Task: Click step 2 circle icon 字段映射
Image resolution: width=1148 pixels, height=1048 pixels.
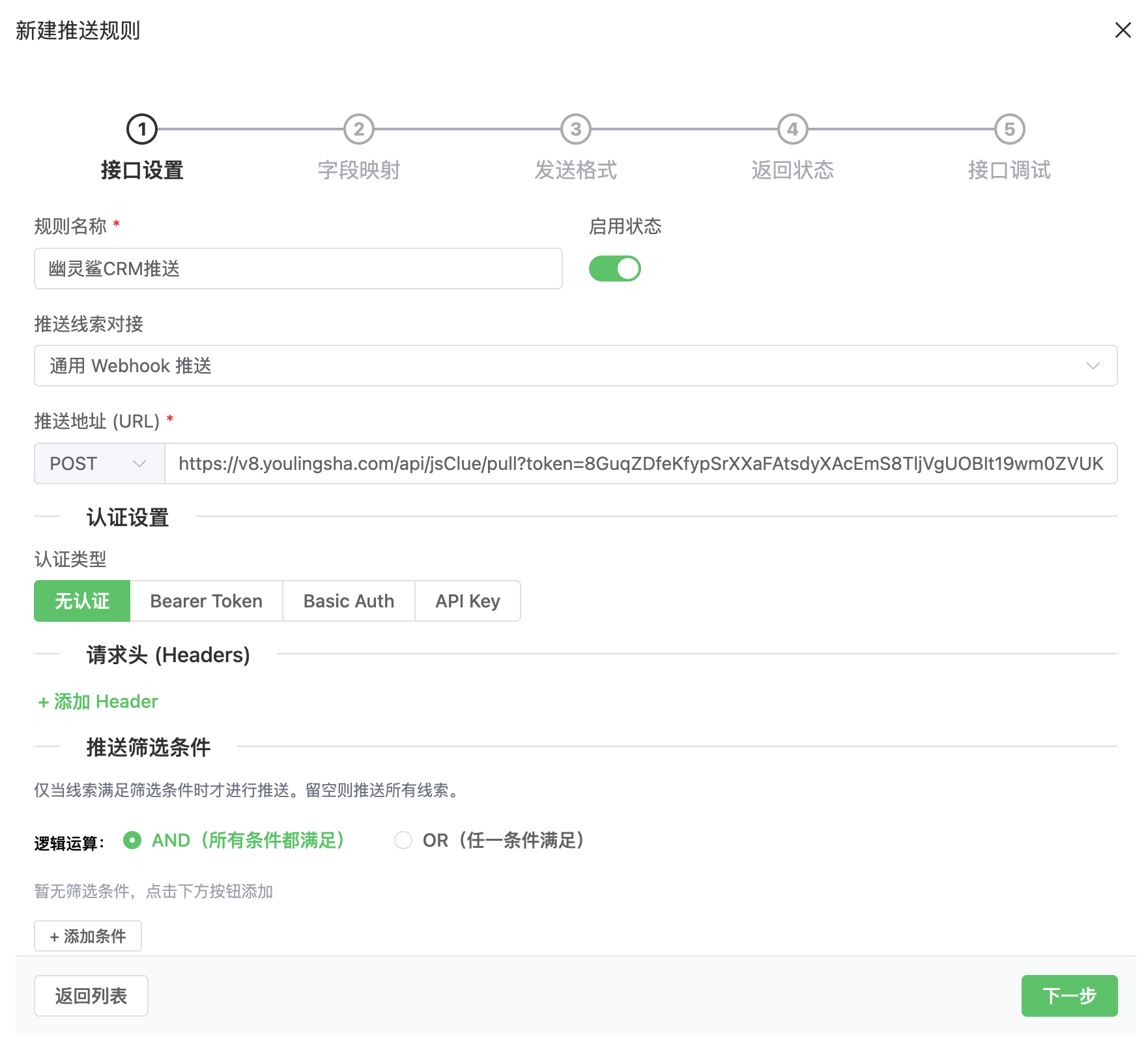Action: (x=358, y=129)
